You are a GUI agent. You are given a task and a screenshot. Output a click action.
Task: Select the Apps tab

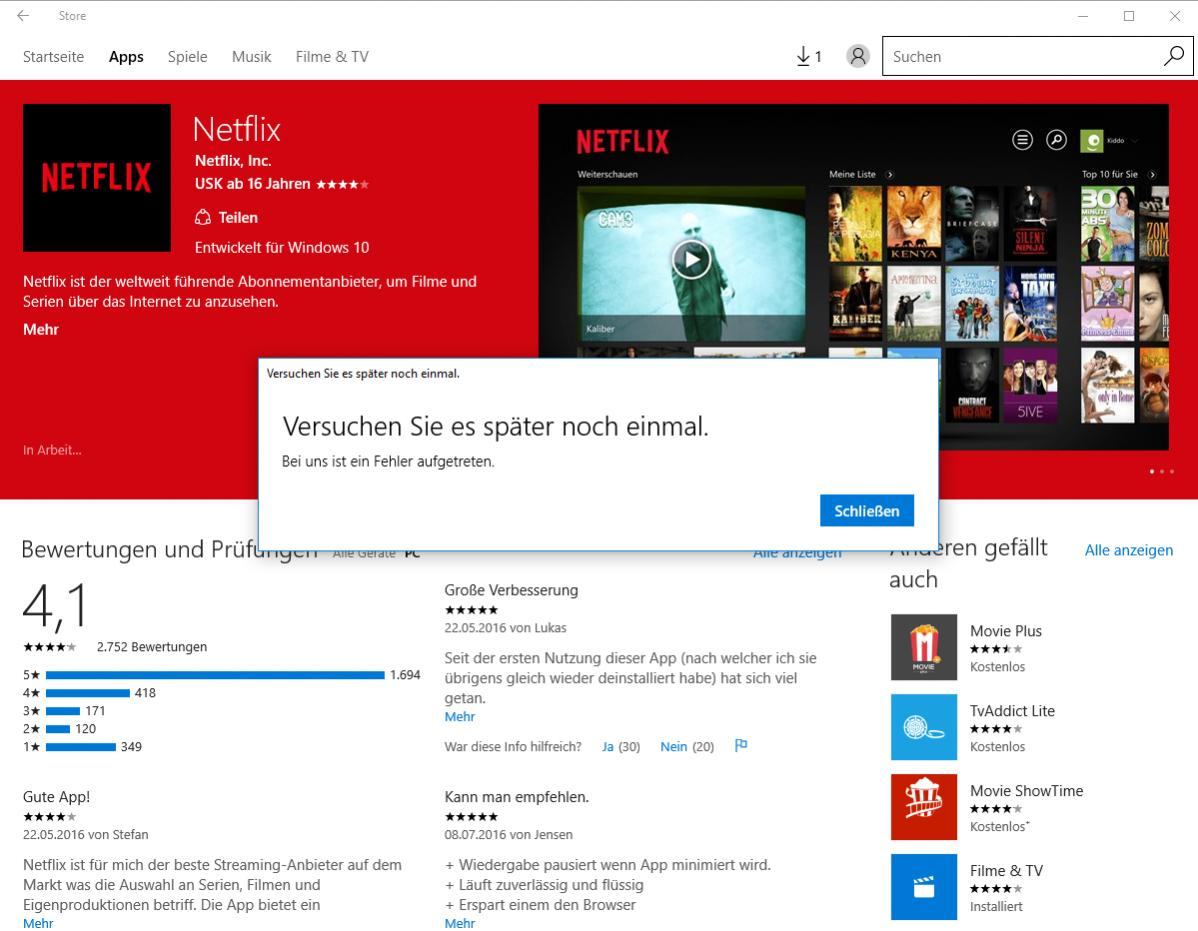(126, 57)
